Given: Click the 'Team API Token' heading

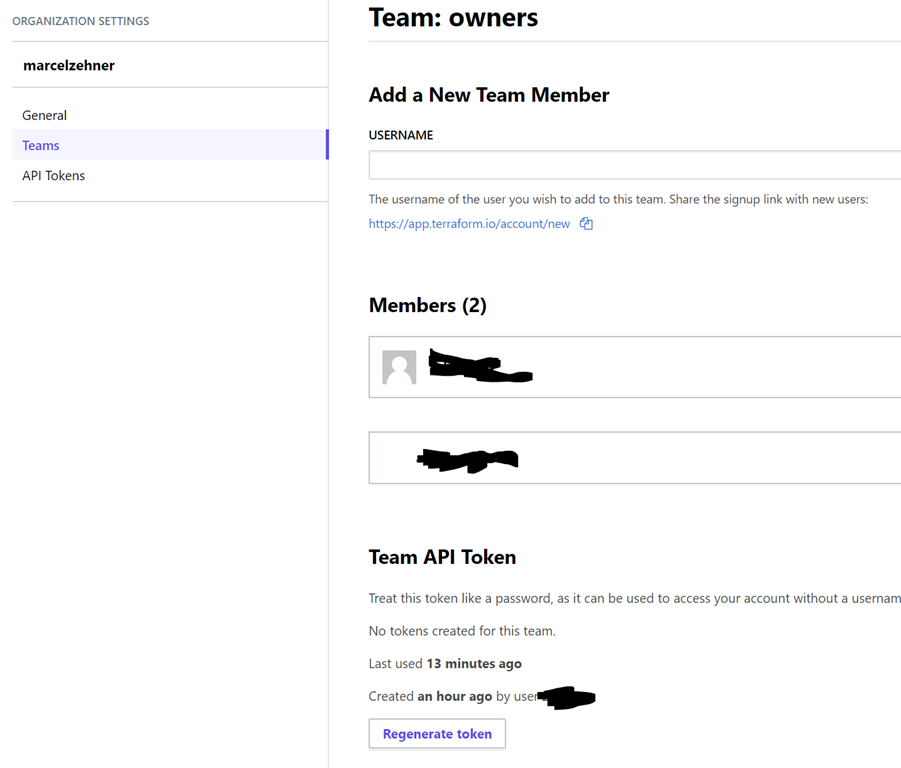Looking at the screenshot, I should pos(442,557).
